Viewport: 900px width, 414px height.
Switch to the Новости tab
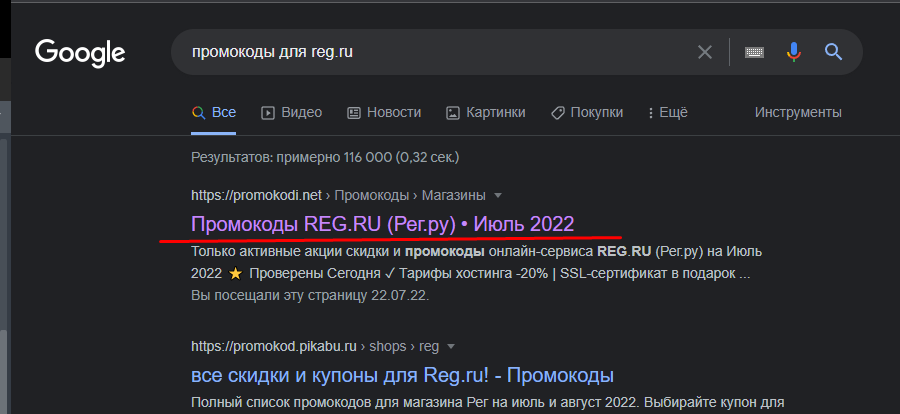[384, 113]
